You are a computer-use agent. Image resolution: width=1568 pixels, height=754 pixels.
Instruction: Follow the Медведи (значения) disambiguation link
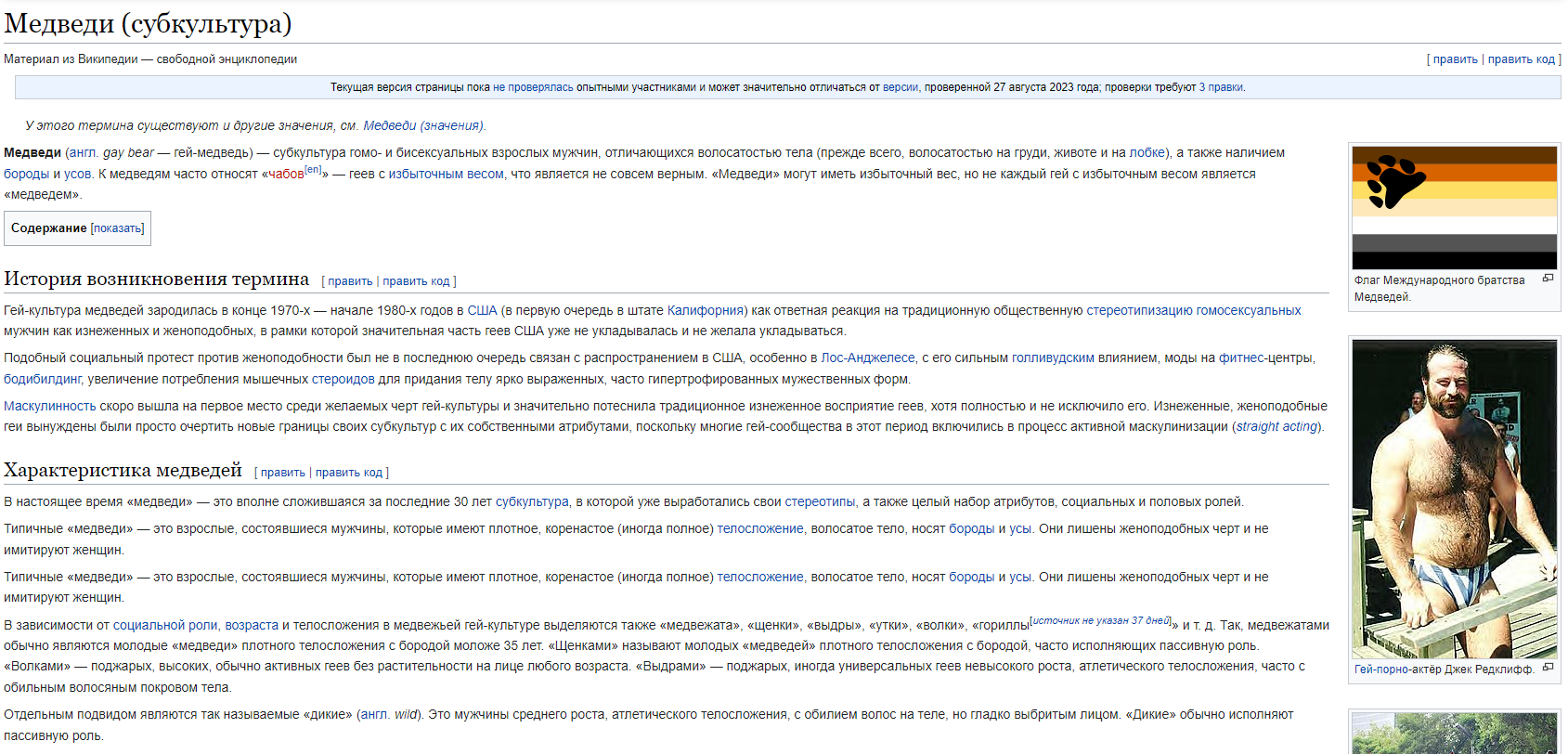pyautogui.click(x=423, y=125)
